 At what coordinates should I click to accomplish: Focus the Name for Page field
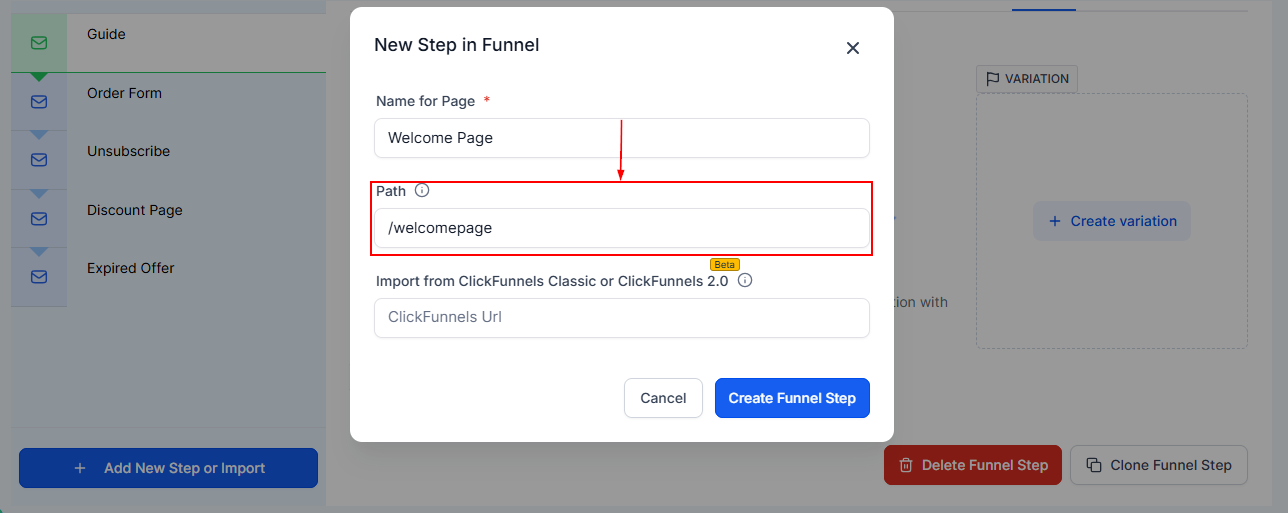pos(622,138)
